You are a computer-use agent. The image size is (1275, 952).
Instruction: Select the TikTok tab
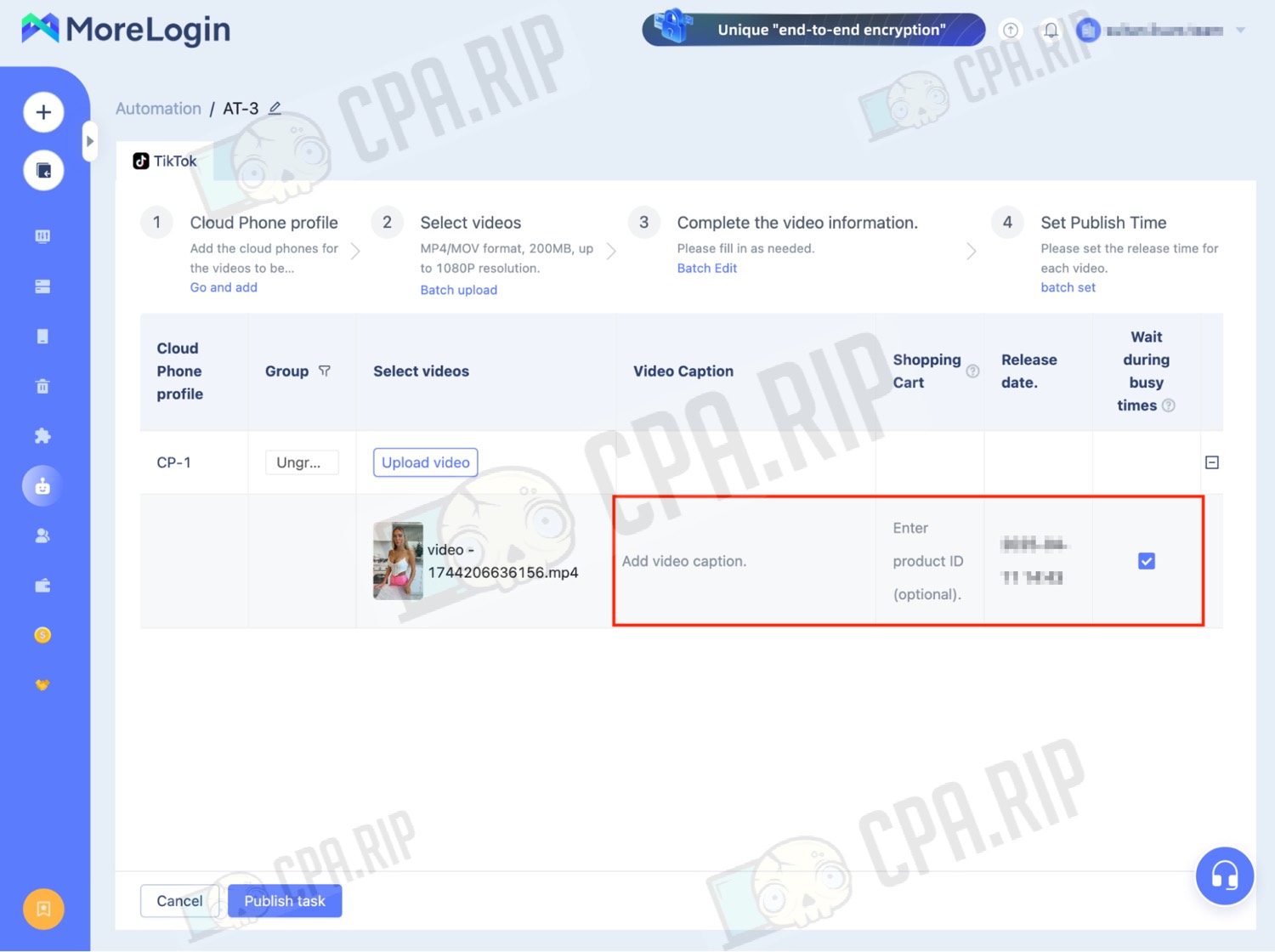[165, 161]
